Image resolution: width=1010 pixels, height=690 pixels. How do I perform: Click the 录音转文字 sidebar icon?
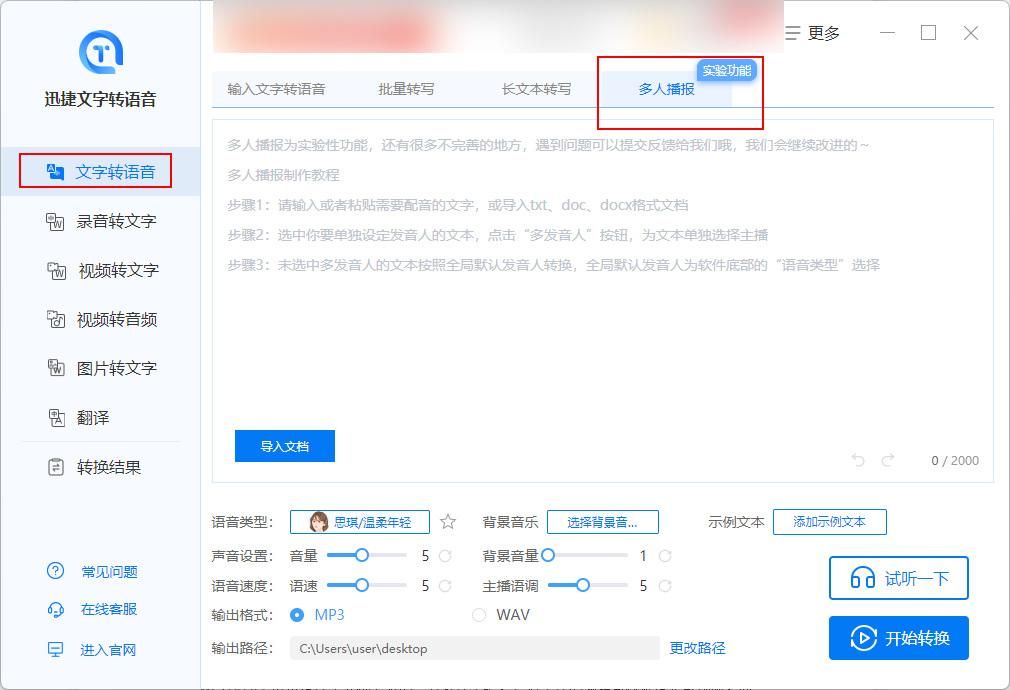pos(55,222)
